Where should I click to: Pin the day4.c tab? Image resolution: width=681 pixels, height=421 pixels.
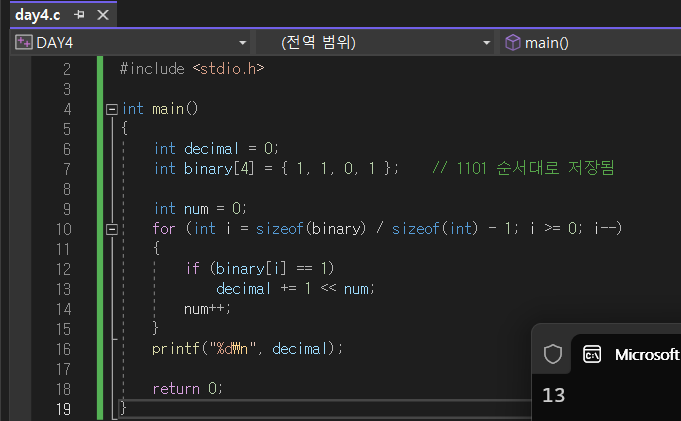[79, 15]
